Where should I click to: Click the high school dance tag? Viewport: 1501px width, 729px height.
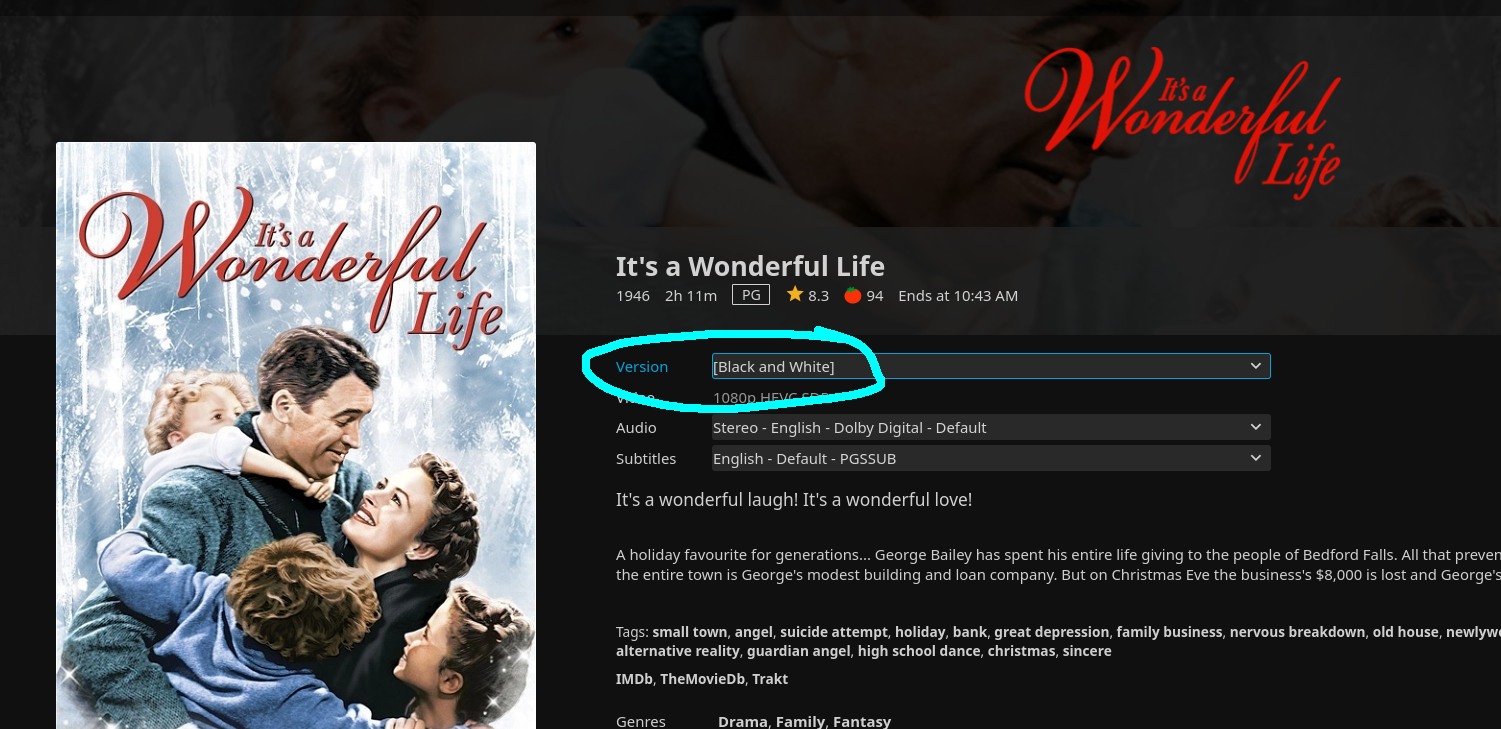[x=919, y=651]
